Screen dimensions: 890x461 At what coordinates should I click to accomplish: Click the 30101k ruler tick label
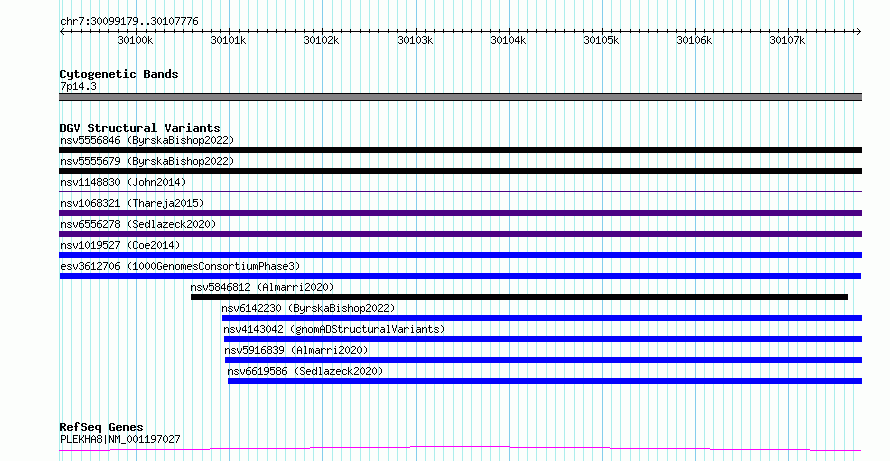pos(228,40)
